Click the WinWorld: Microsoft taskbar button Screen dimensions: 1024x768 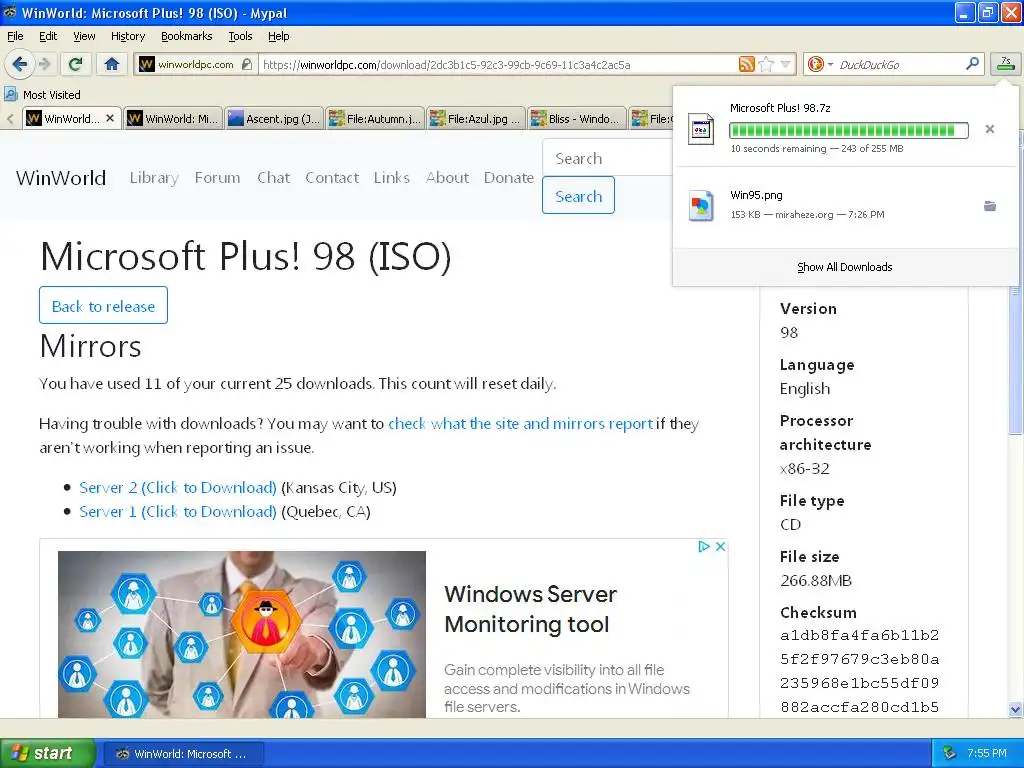(184, 754)
